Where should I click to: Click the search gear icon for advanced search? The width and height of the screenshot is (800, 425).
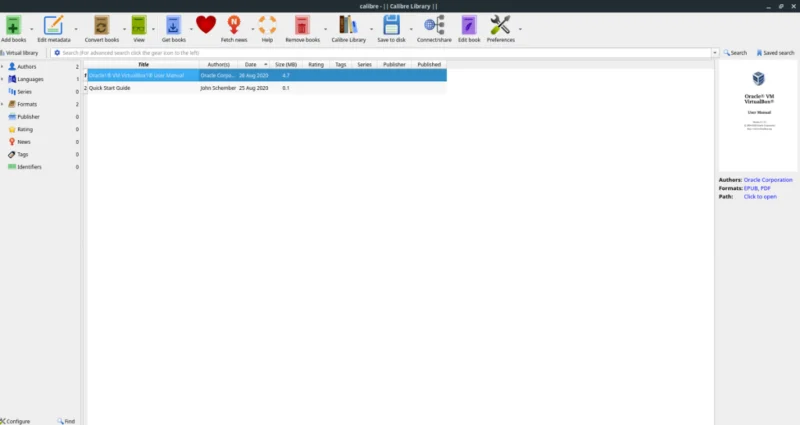coord(57,53)
